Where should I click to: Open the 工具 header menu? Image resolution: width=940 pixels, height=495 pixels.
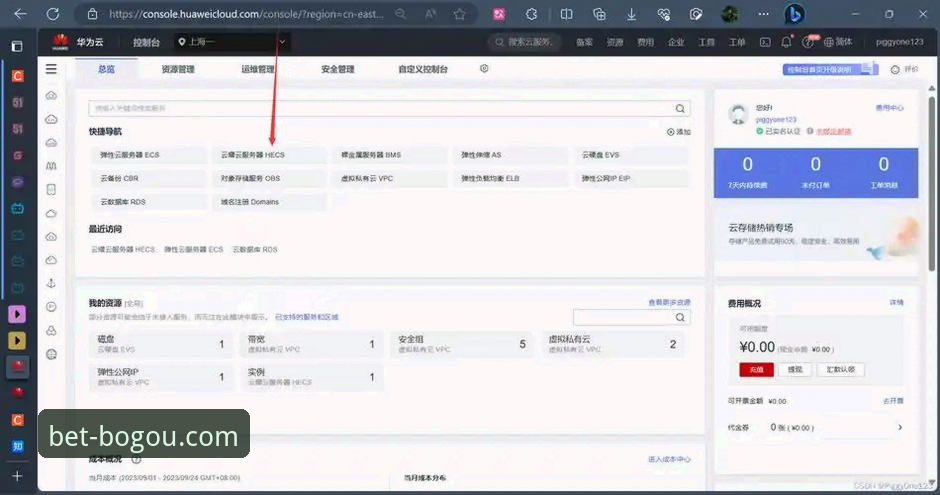pyautogui.click(x=706, y=42)
